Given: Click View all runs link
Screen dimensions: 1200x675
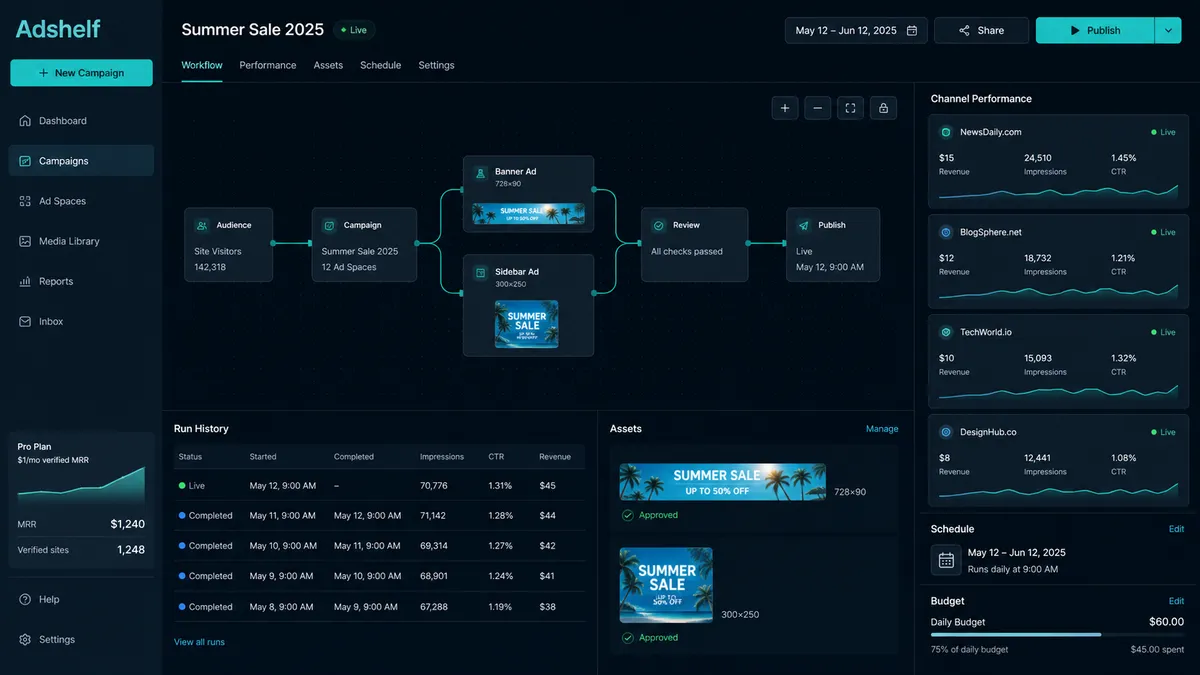Looking at the screenshot, I should pyautogui.click(x=199, y=642).
